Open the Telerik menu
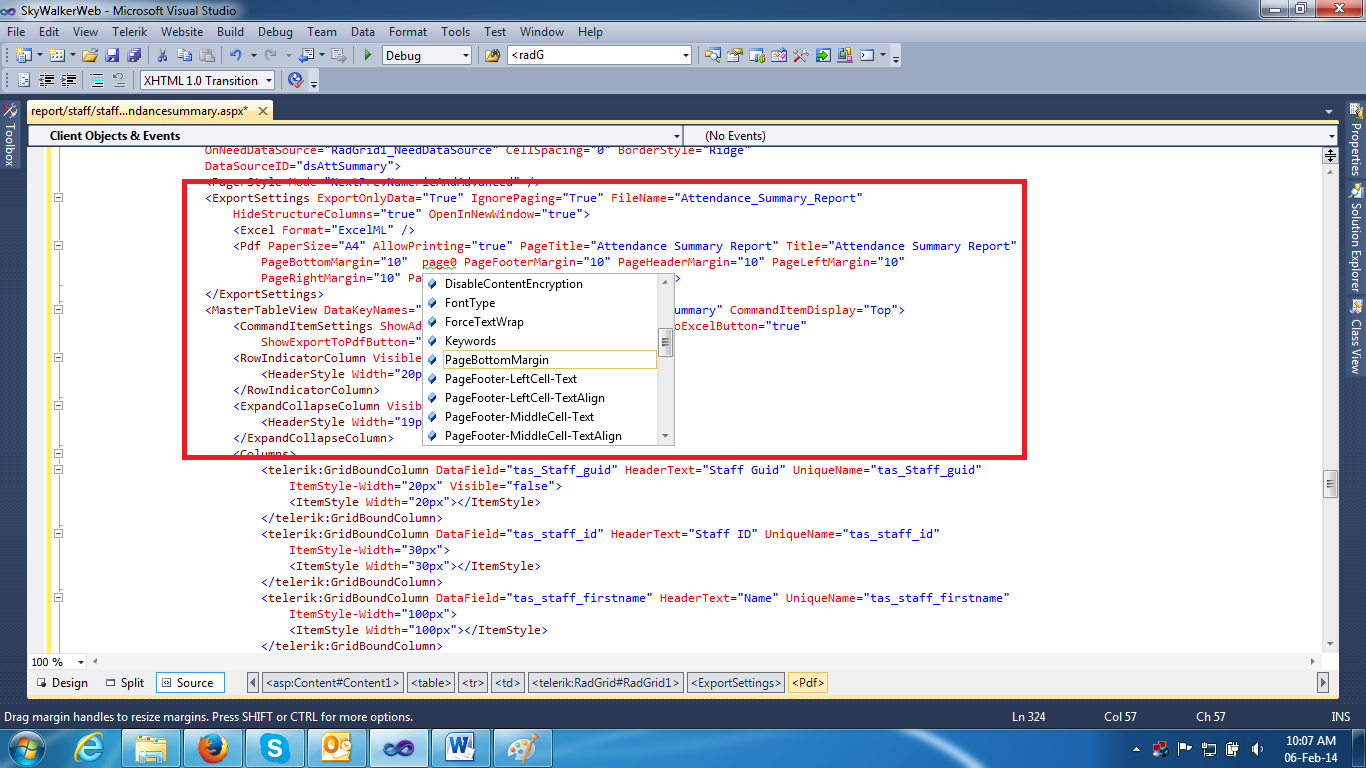This screenshot has height=768, width=1366. pos(129,32)
